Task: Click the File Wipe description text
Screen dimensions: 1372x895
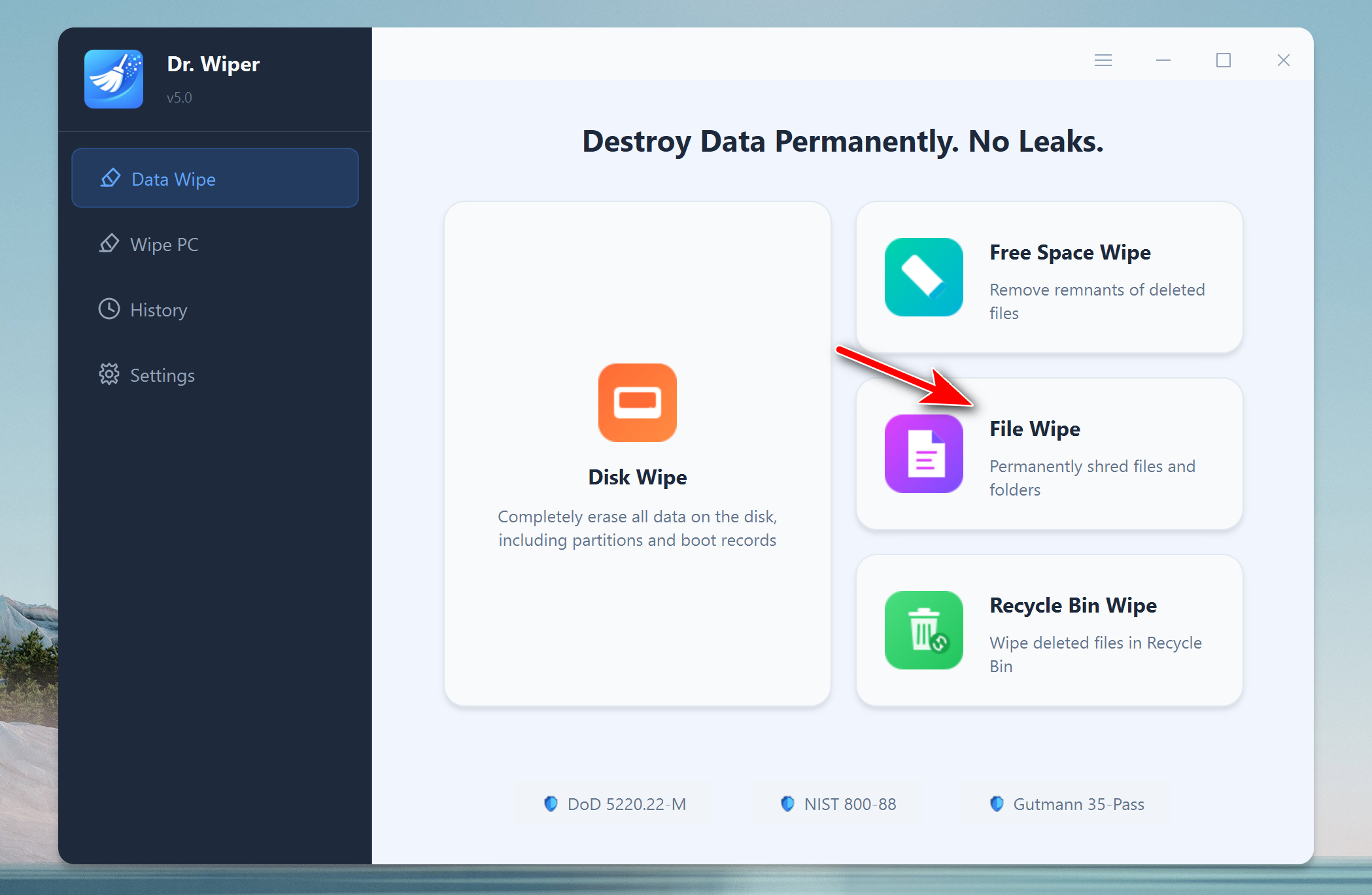Action: pos(1092,478)
